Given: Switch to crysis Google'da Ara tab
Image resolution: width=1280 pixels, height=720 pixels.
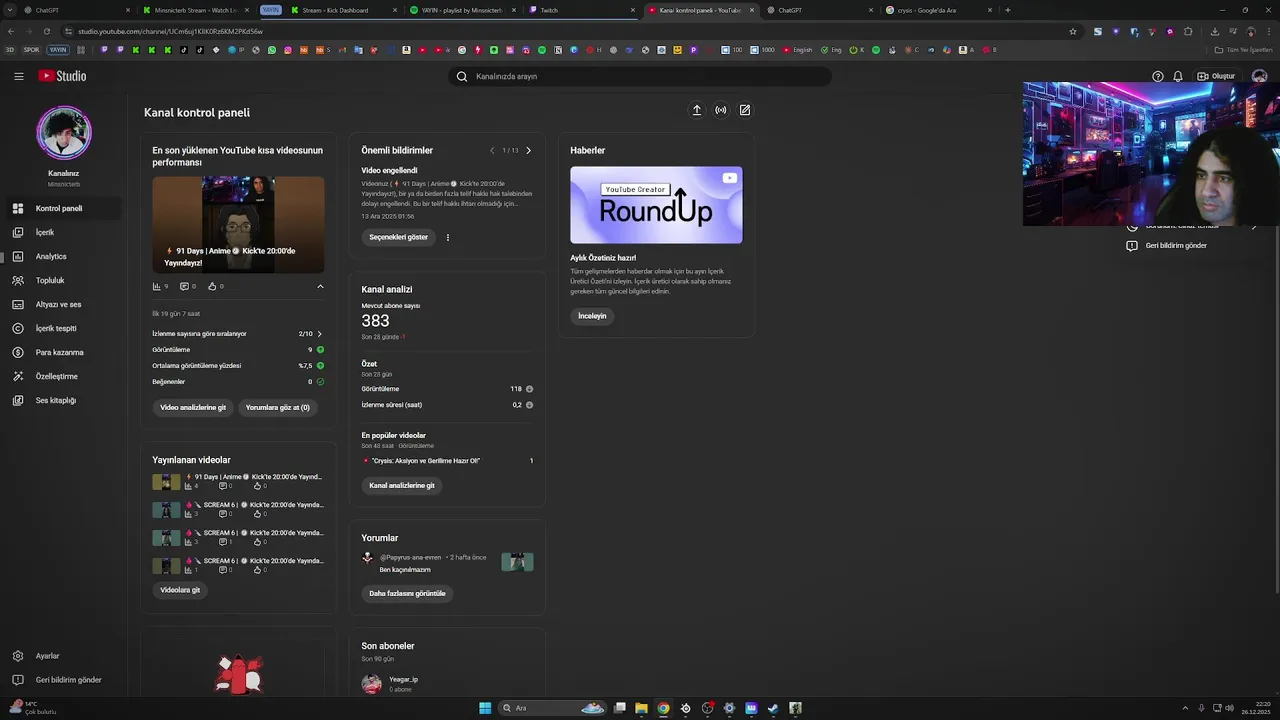Looking at the screenshot, I should coord(939,10).
